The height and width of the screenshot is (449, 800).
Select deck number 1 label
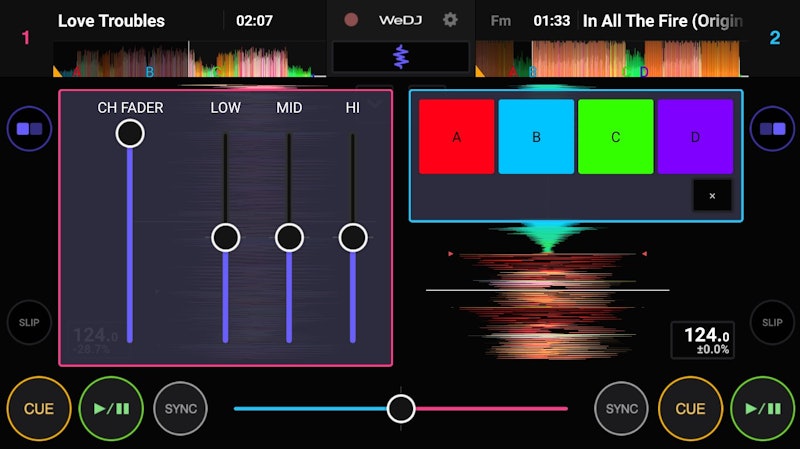click(x=26, y=38)
